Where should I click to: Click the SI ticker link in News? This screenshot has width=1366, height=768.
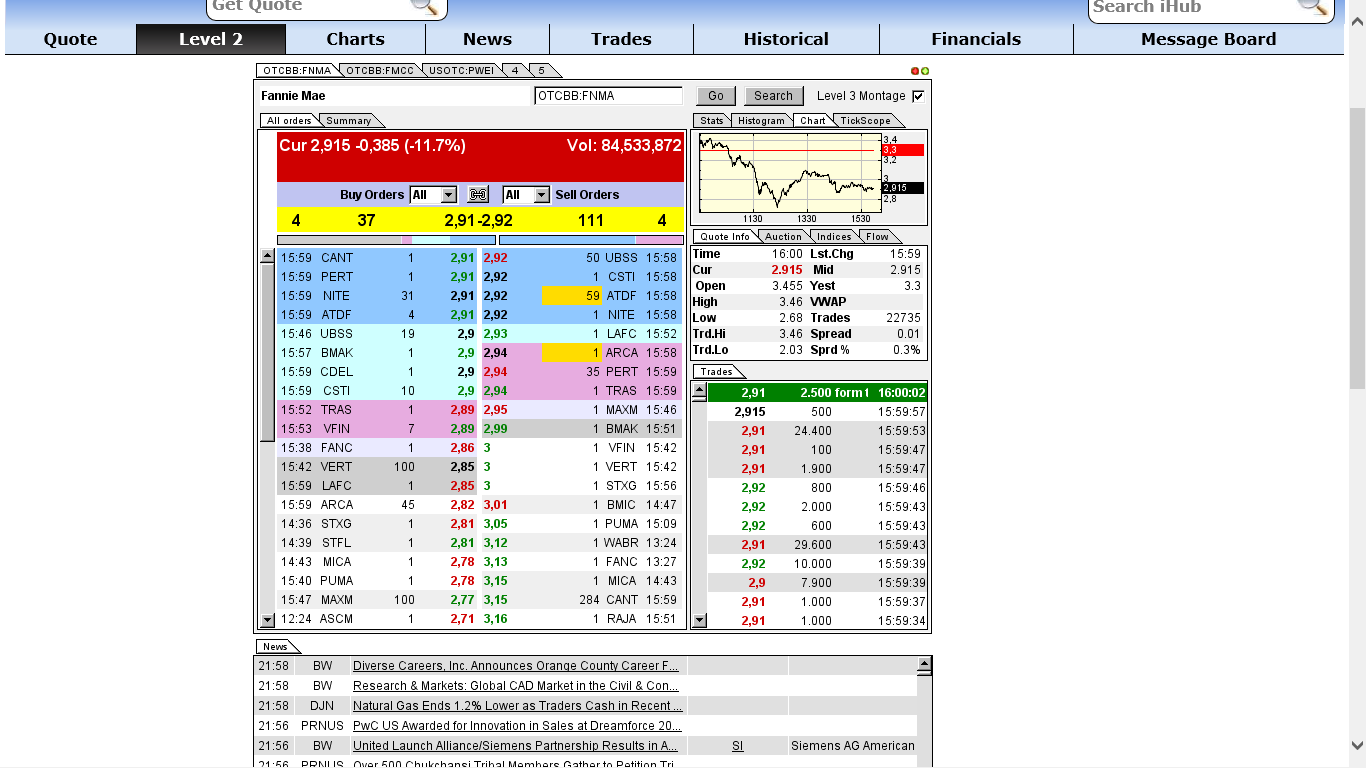click(738, 746)
